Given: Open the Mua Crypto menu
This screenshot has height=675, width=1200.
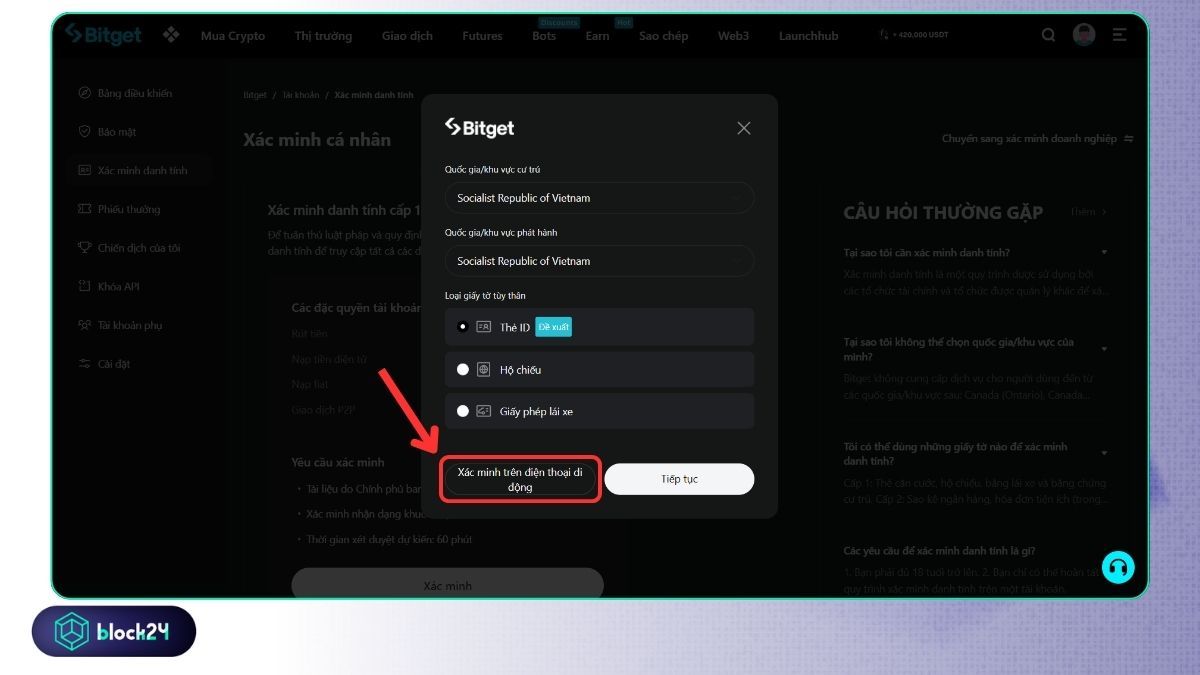Looking at the screenshot, I should tap(233, 36).
